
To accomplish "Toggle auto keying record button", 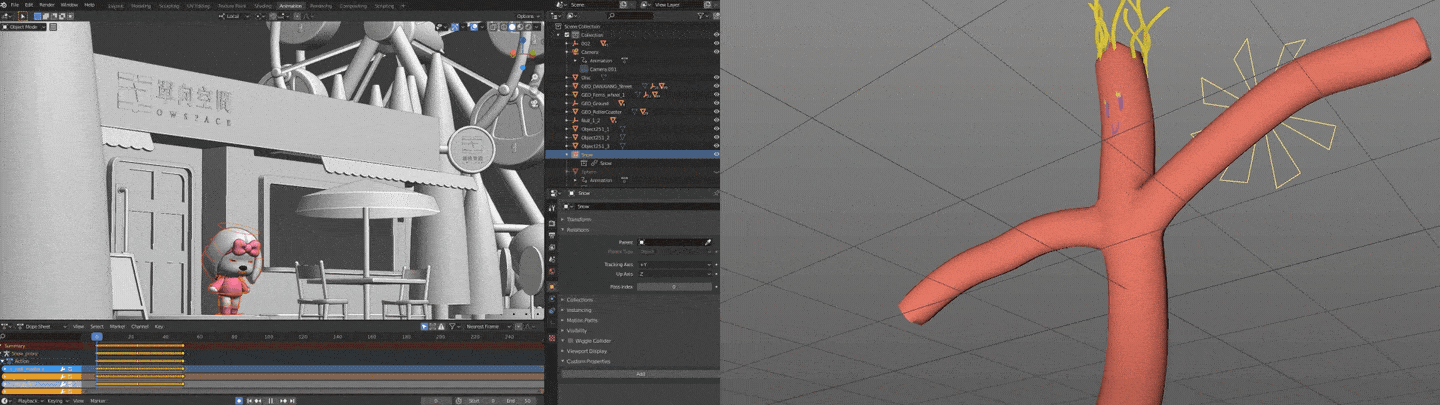I will (239, 400).
